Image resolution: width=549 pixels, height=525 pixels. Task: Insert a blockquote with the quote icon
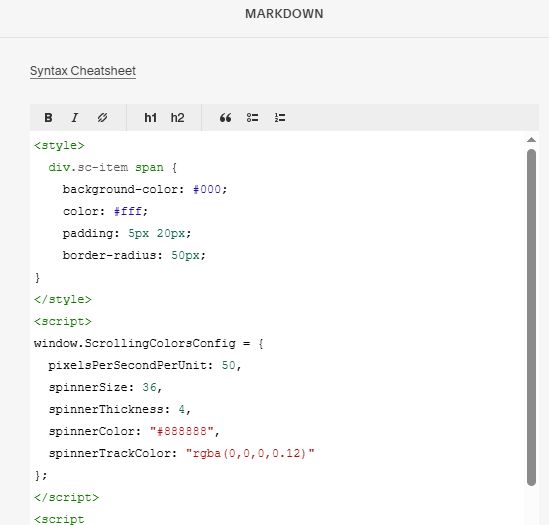point(225,118)
